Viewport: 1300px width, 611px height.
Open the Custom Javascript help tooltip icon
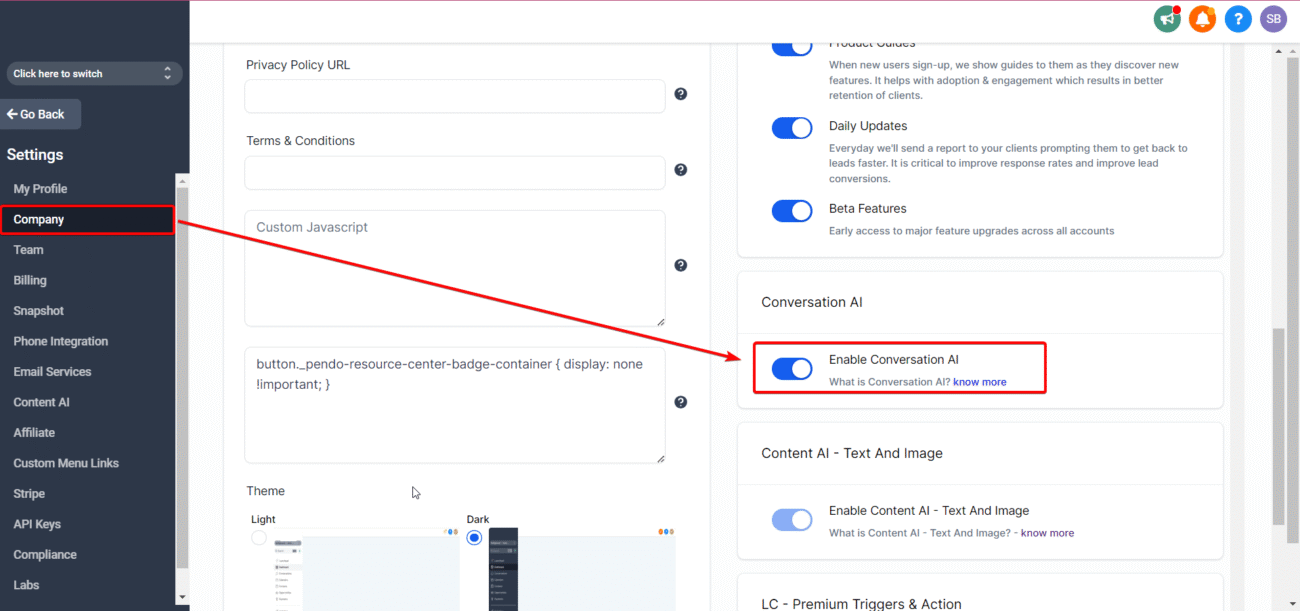(x=681, y=265)
